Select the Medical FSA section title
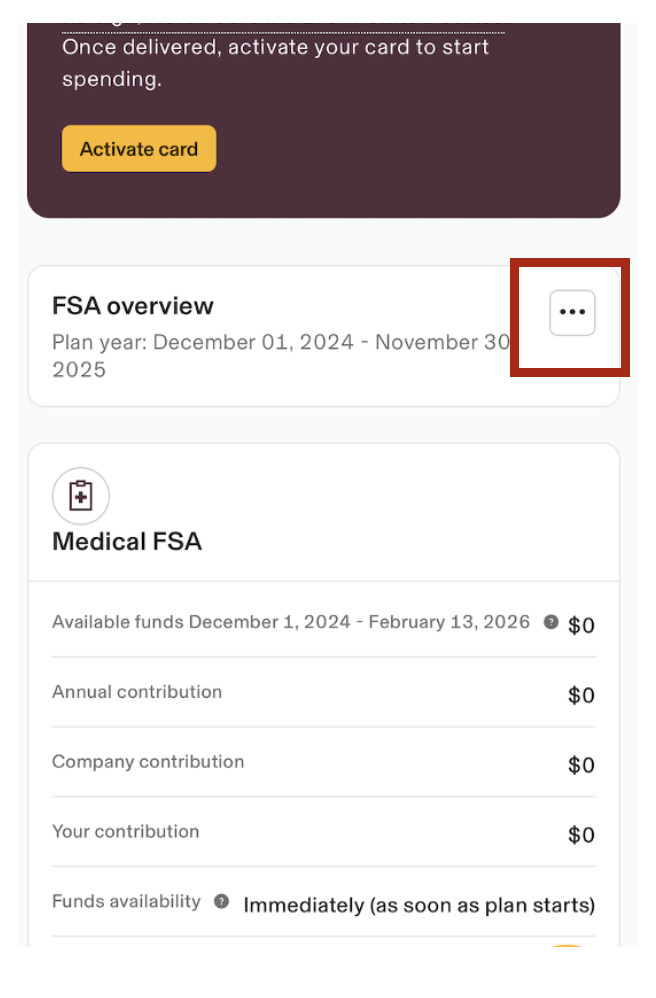The image size is (656, 998). [127, 542]
